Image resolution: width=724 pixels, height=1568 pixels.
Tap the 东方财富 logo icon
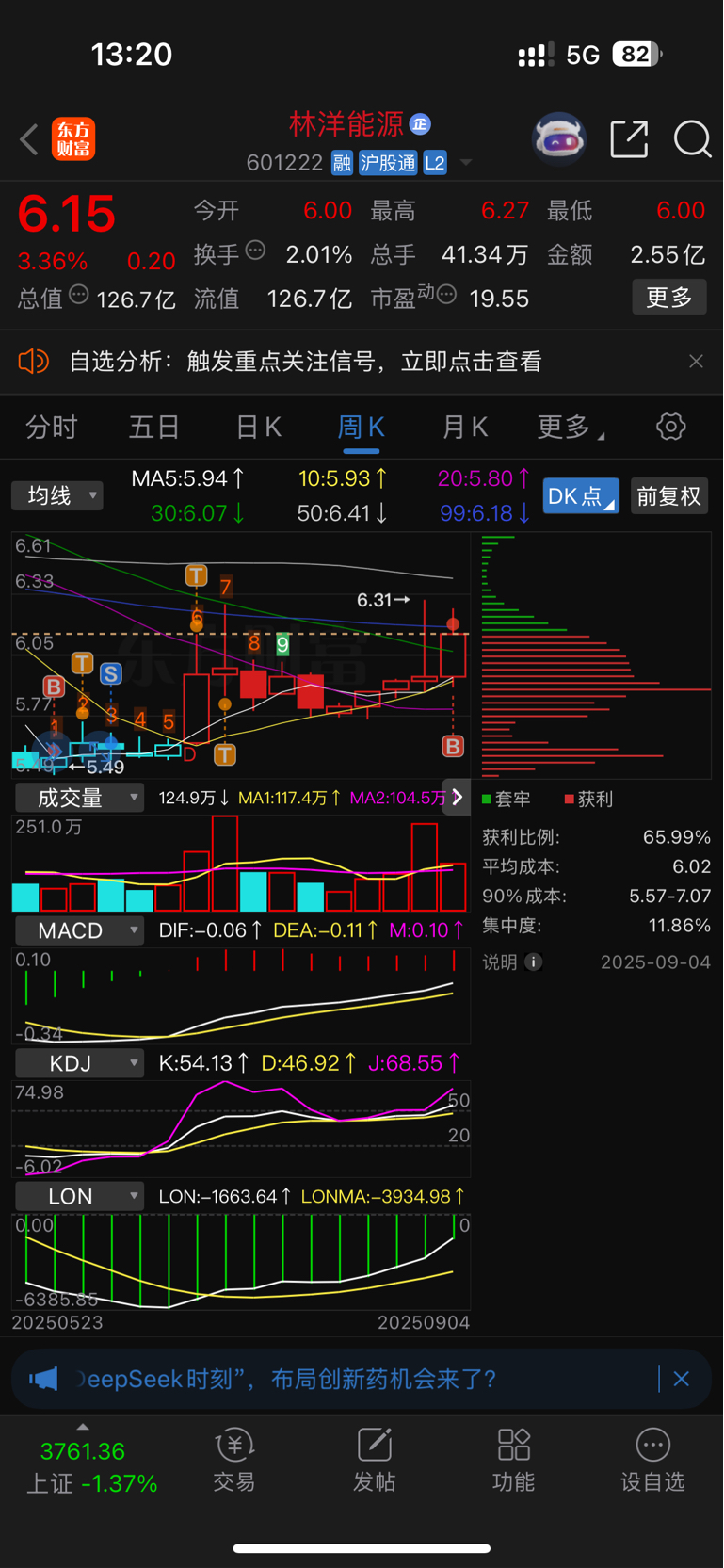point(73,139)
